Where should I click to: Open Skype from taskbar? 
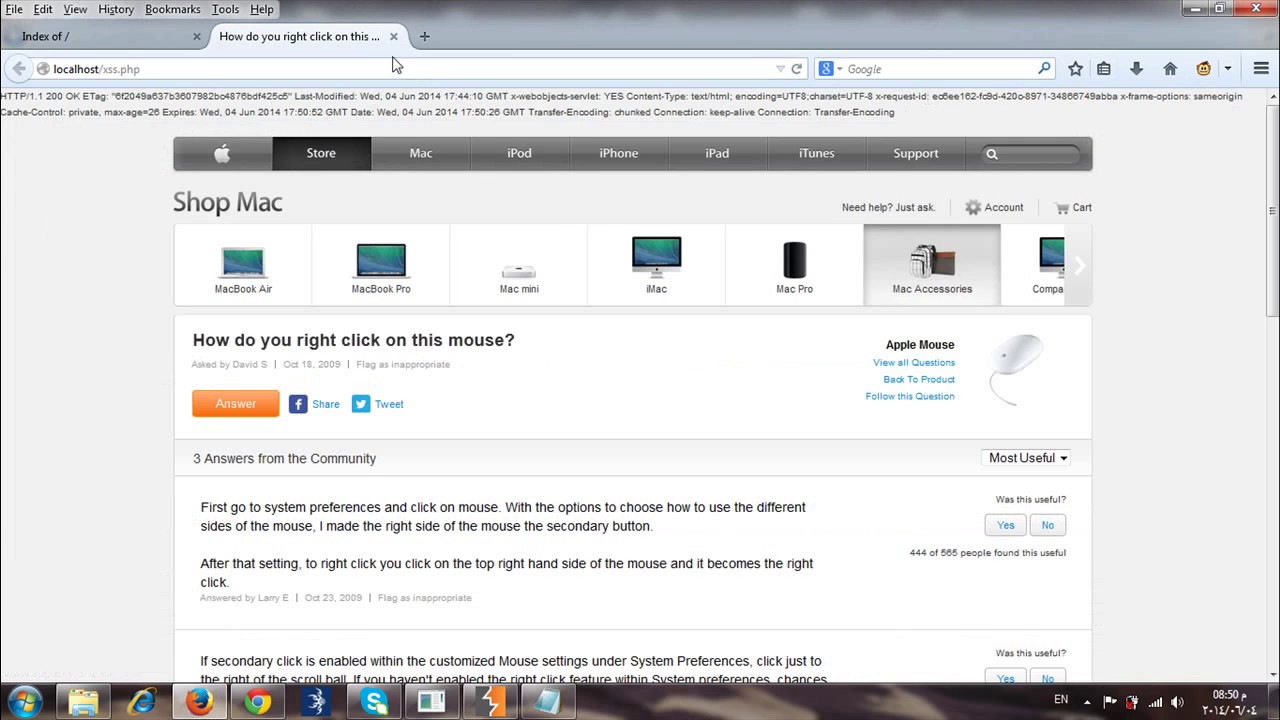pyautogui.click(x=375, y=702)
